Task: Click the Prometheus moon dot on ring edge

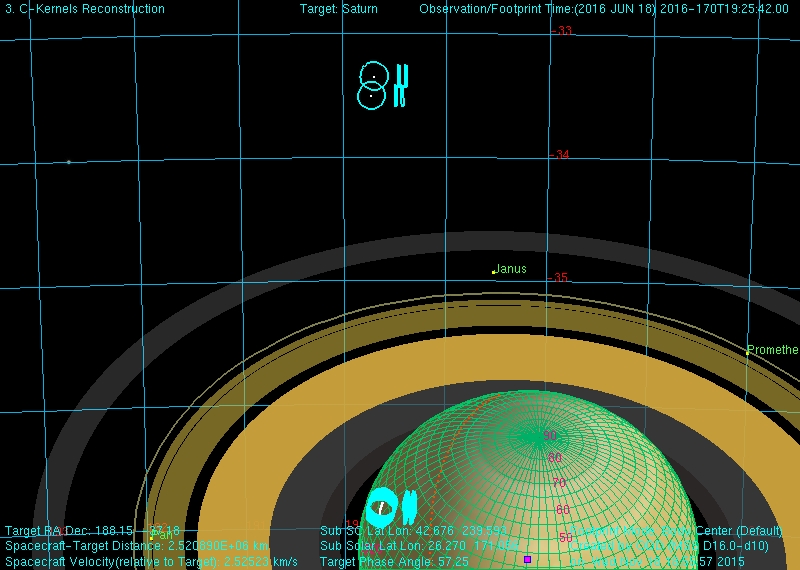Action: click(x=747, y=353)
